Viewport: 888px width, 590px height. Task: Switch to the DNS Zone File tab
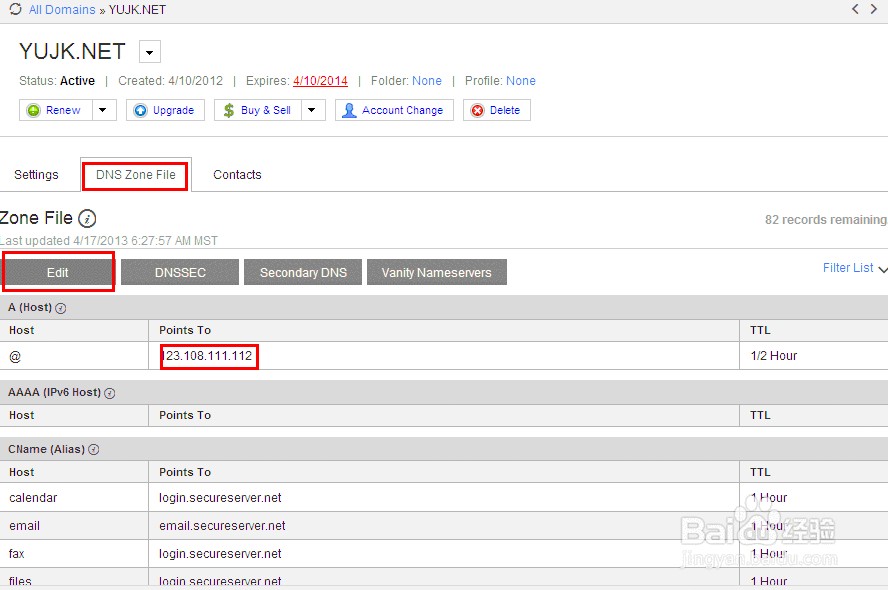coord(135,175)
